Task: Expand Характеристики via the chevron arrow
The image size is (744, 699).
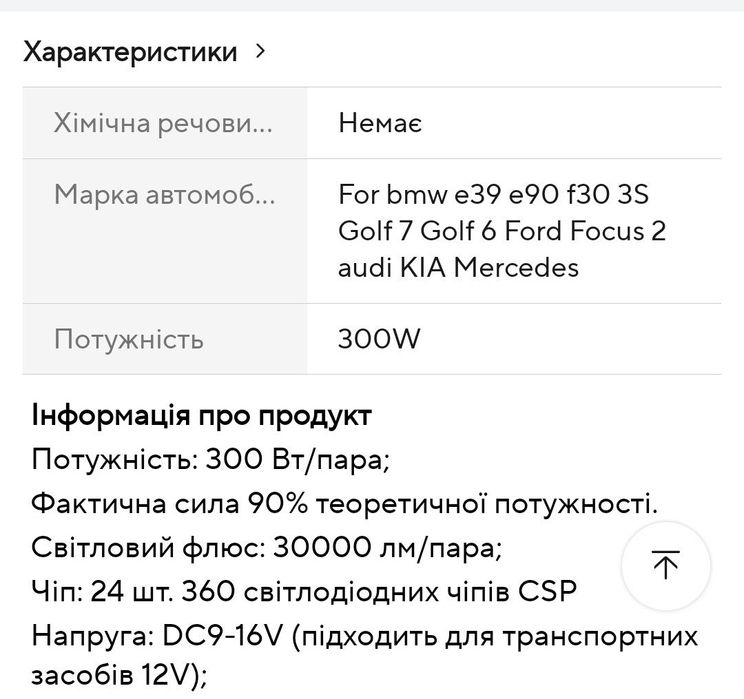Action: [262, 50]
